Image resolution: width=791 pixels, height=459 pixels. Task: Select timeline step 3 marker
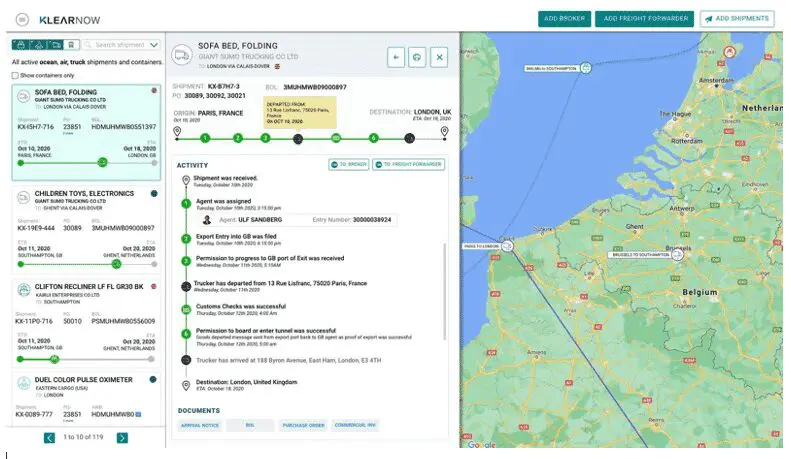[266, 138]
